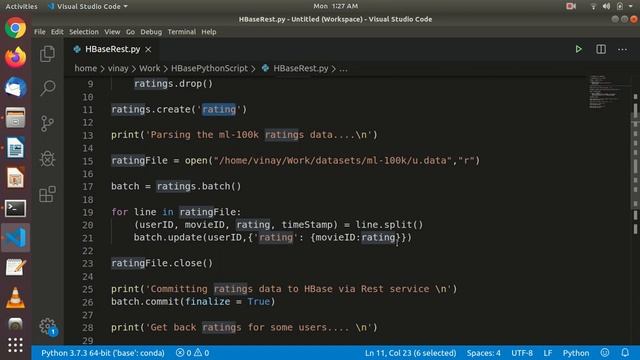Open the File menu

[x=40, y=32]
